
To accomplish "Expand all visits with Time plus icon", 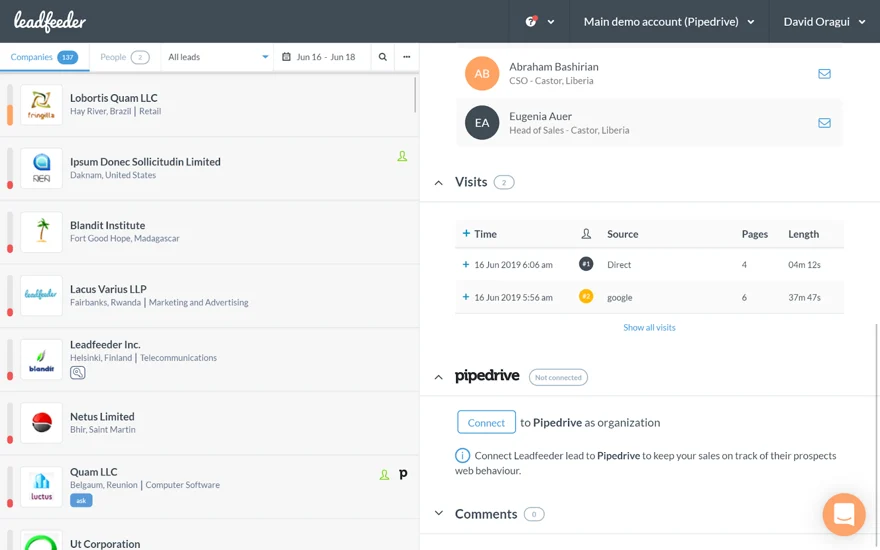I will point(466,233).
